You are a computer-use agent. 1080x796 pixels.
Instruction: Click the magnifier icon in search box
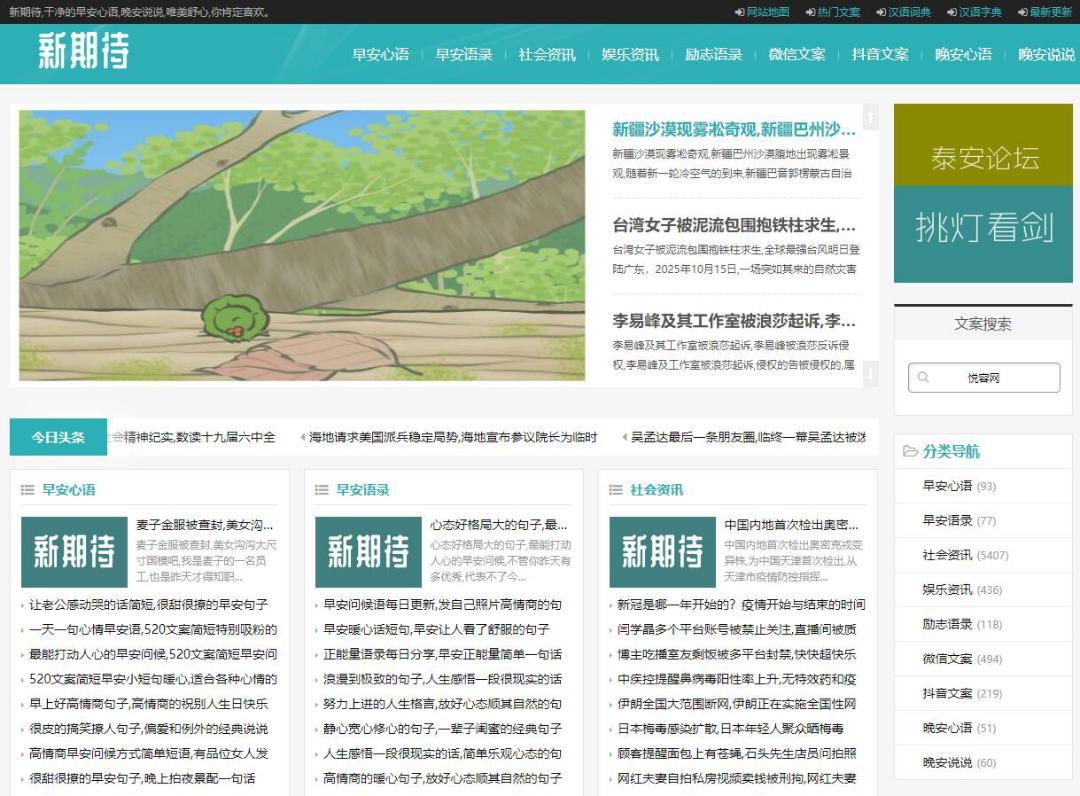point(923,378)
